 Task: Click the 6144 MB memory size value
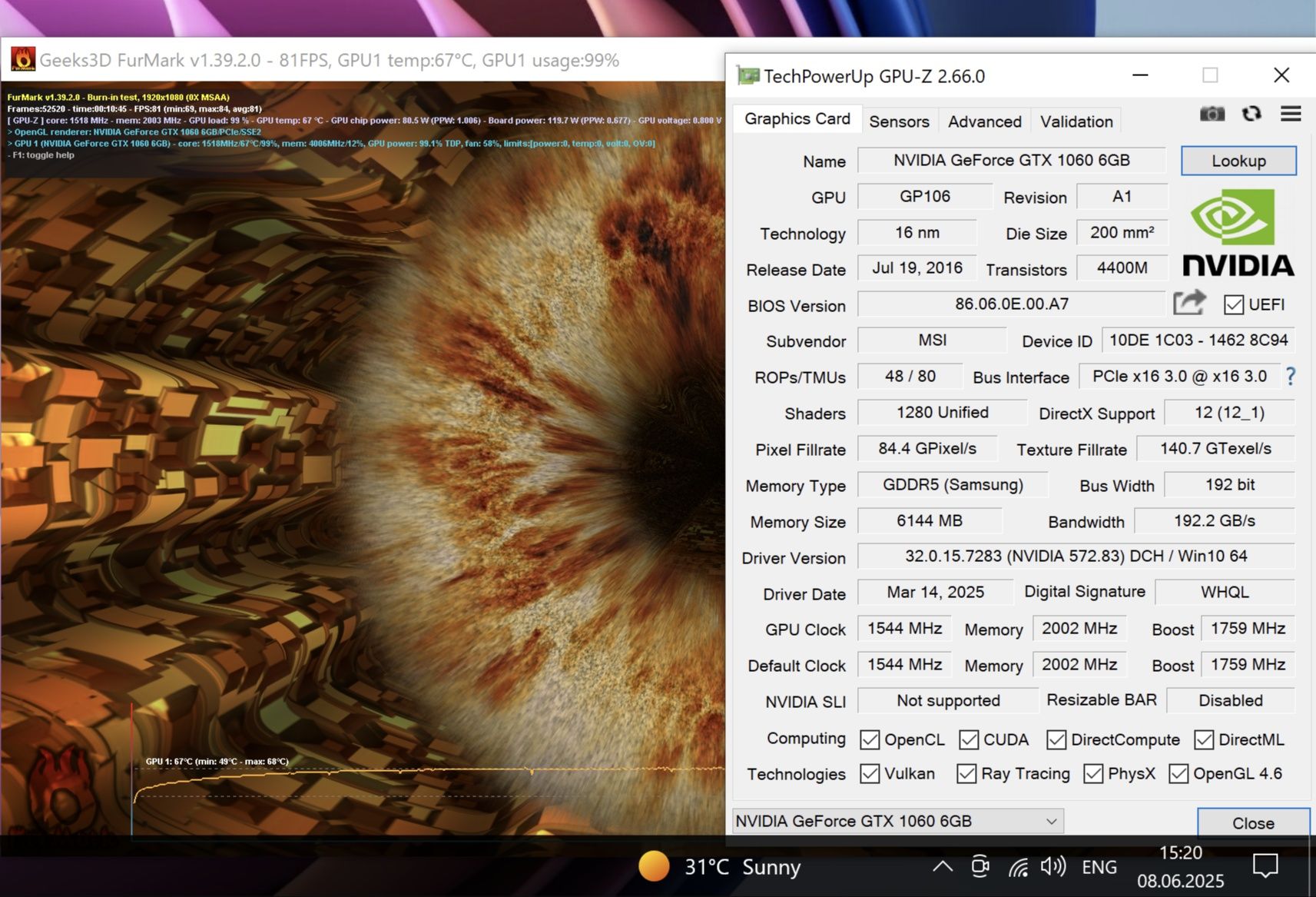coord(930,520)
